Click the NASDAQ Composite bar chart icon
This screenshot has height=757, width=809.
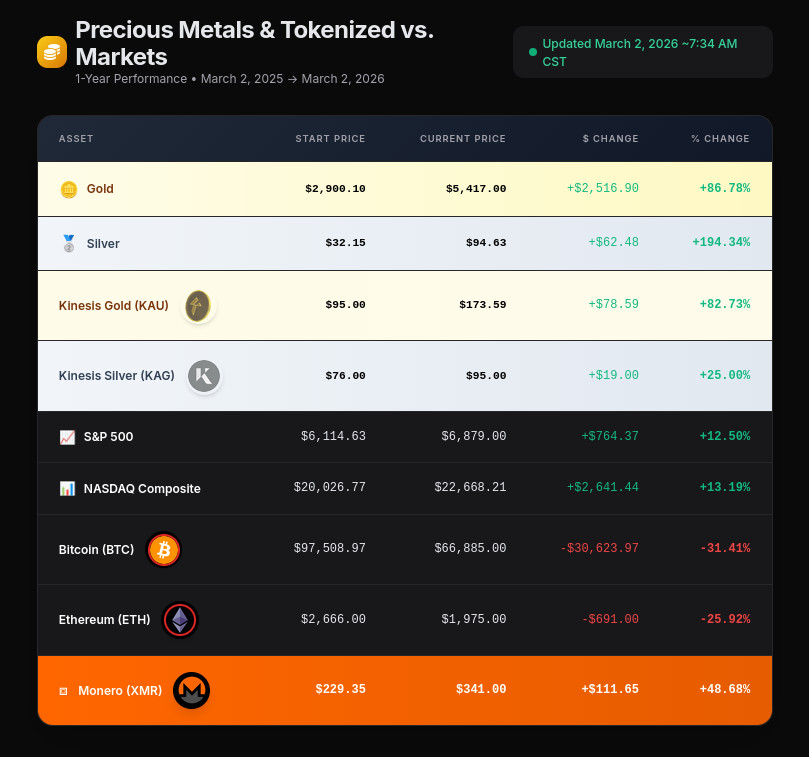[67, 489]
